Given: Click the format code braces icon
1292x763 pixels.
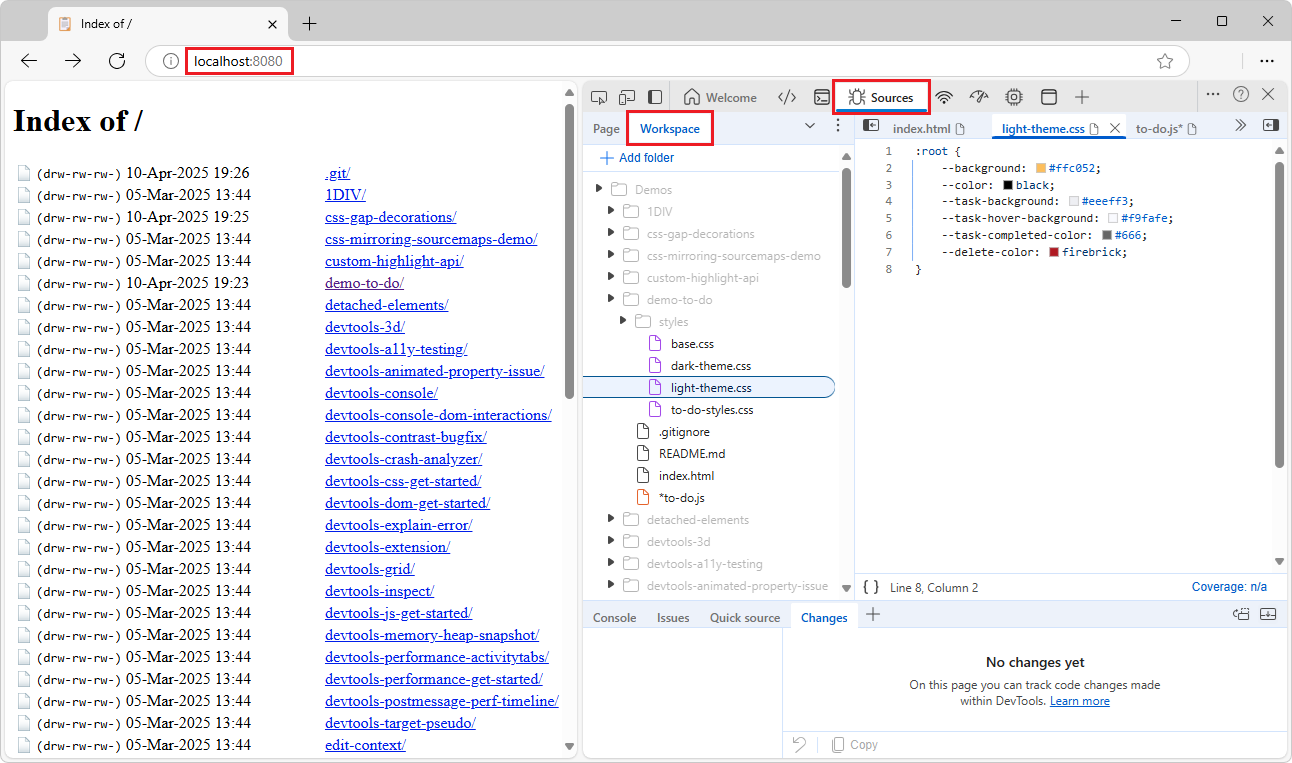Looking at the screenshot, I should coord(871,587).
